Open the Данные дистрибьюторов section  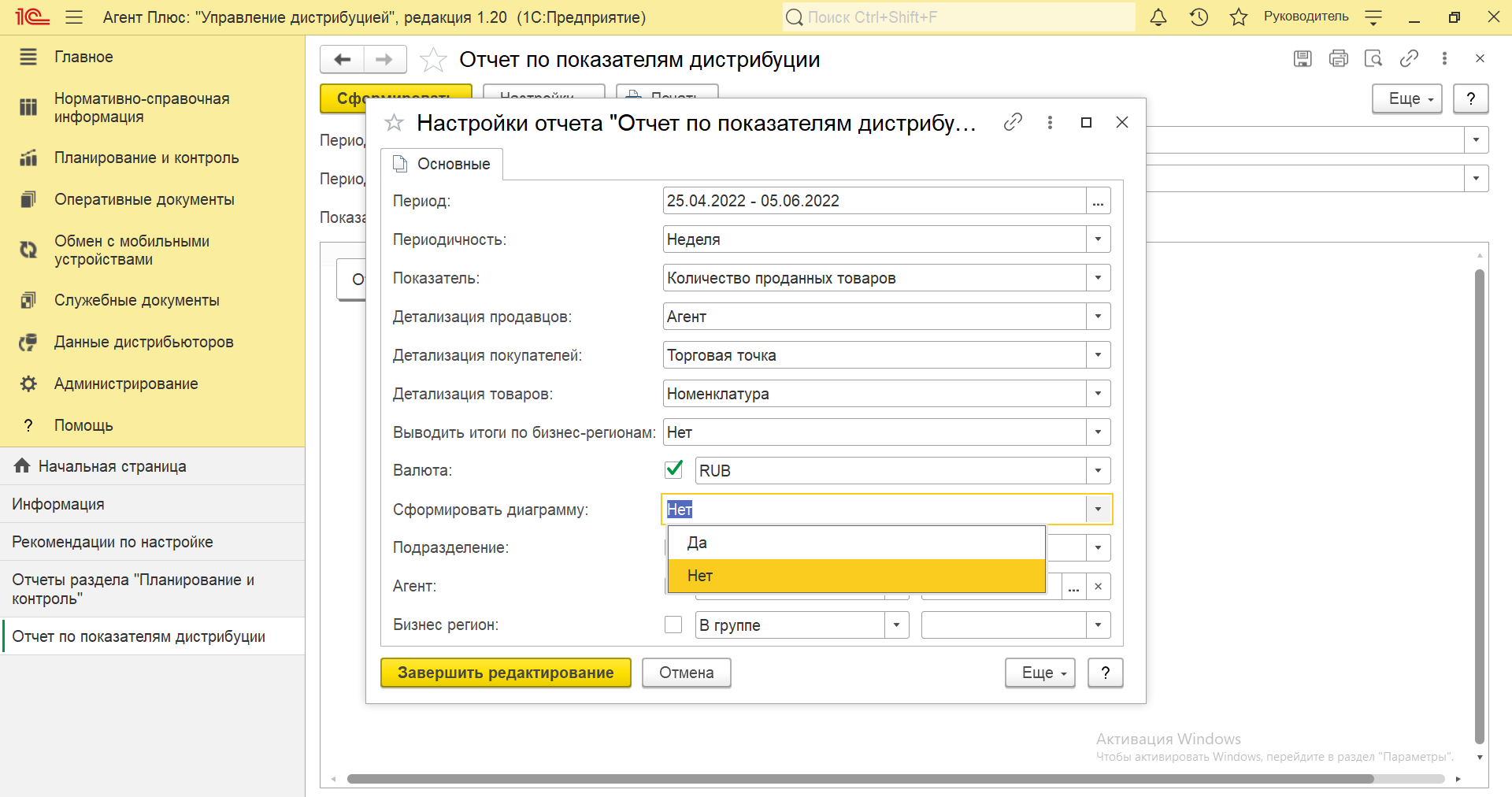tap(143, 342)
